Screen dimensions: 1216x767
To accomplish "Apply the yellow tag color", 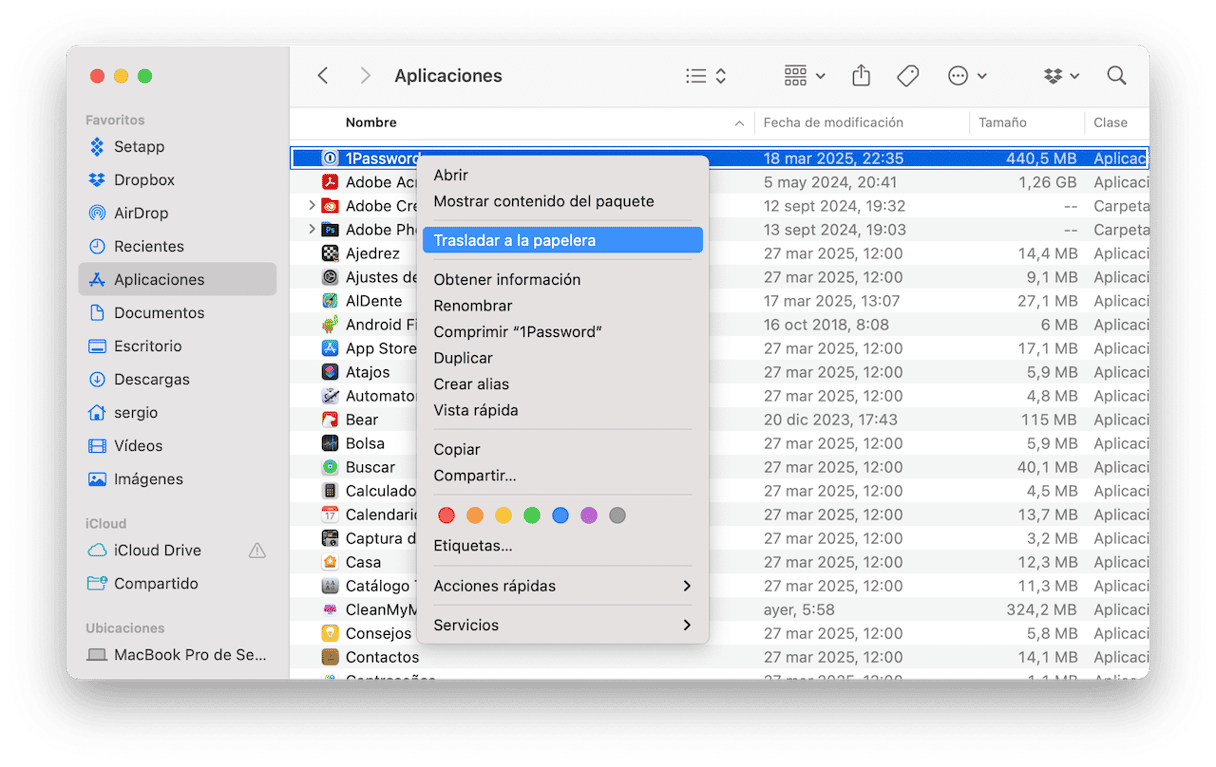I will [x=503, y=516].
